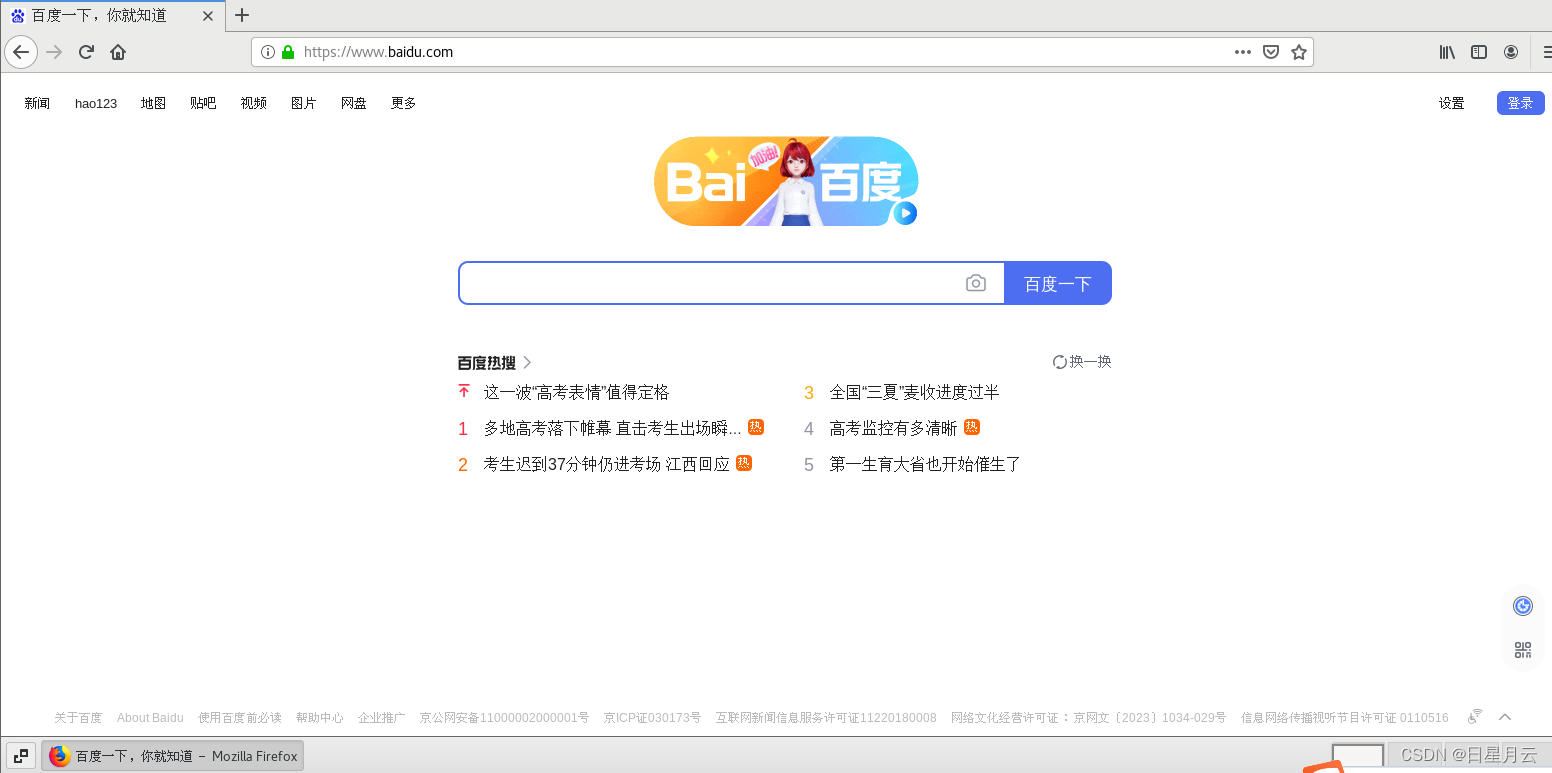
Task: Click the accessibility icon in footer
Action: click(1475, 716)
